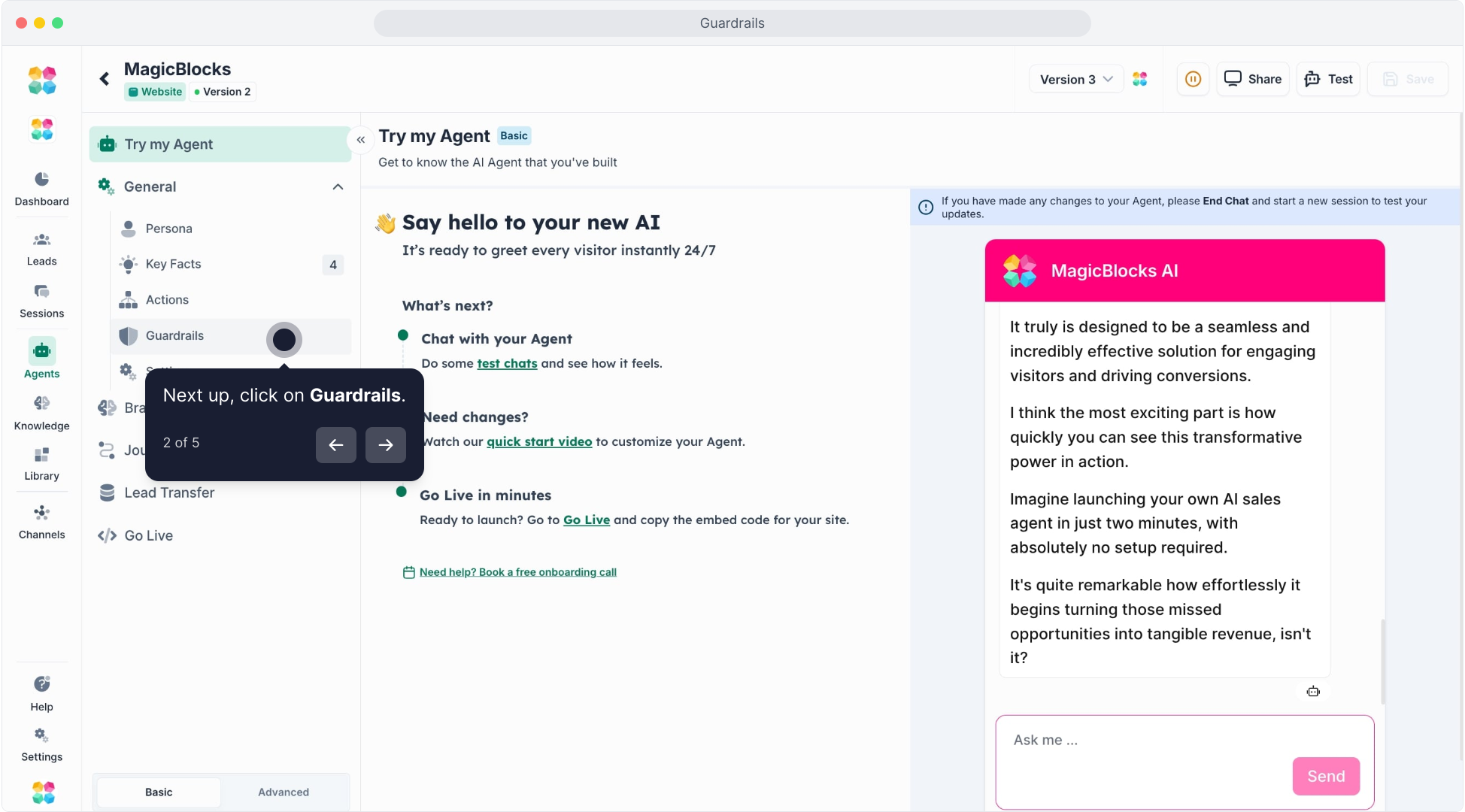Select Guardrails in General menu
This screenshot has height=812, width=1465.
[174, 335]
